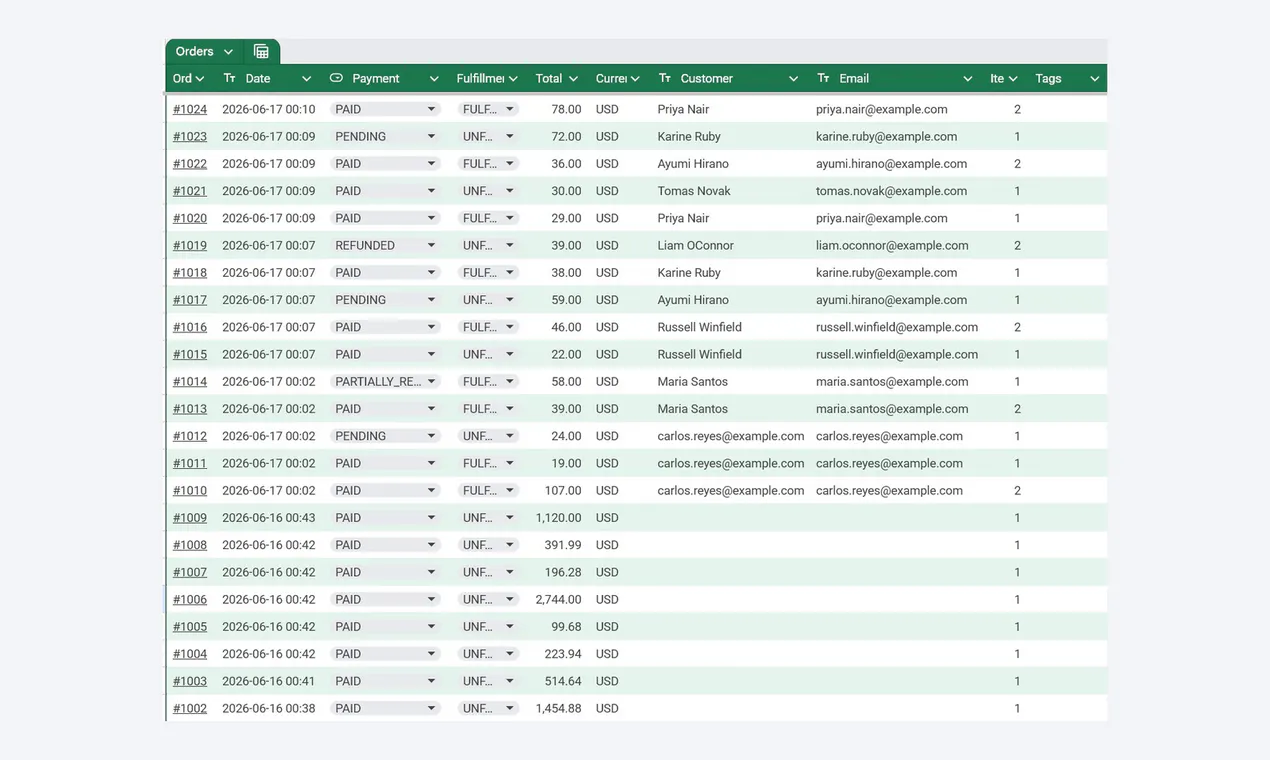The image size is (1270, 760).
Task: Open the order #1016 link
Action: pyautogui.click(x=190, y=327)
